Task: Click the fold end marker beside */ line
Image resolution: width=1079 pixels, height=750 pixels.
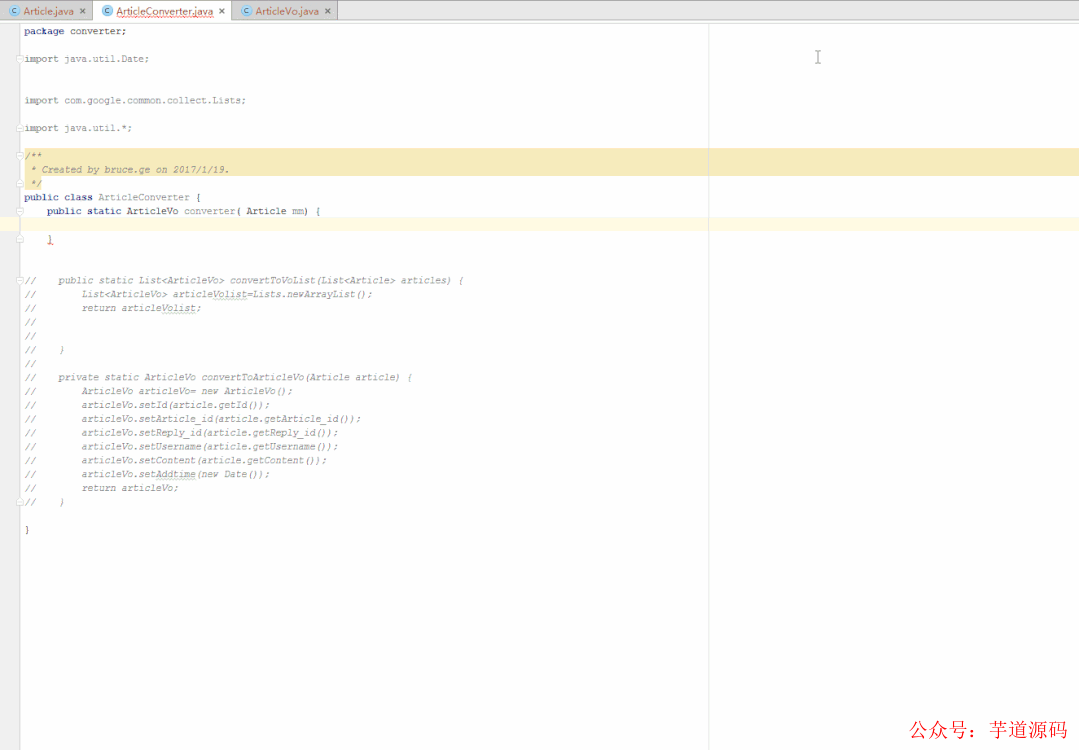Action: point(20,183)
